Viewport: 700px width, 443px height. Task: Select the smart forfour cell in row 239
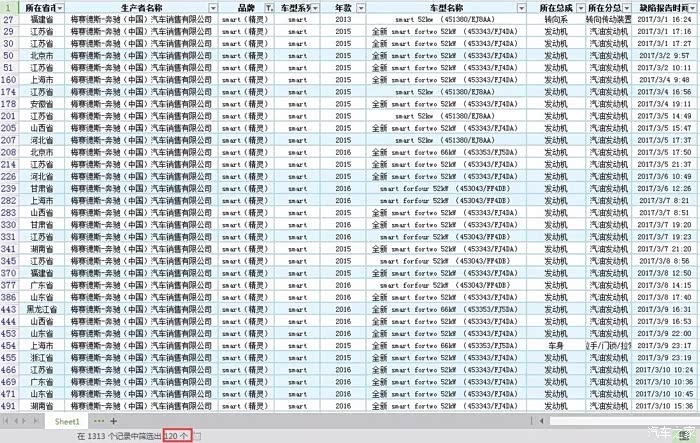click(445, 188)
